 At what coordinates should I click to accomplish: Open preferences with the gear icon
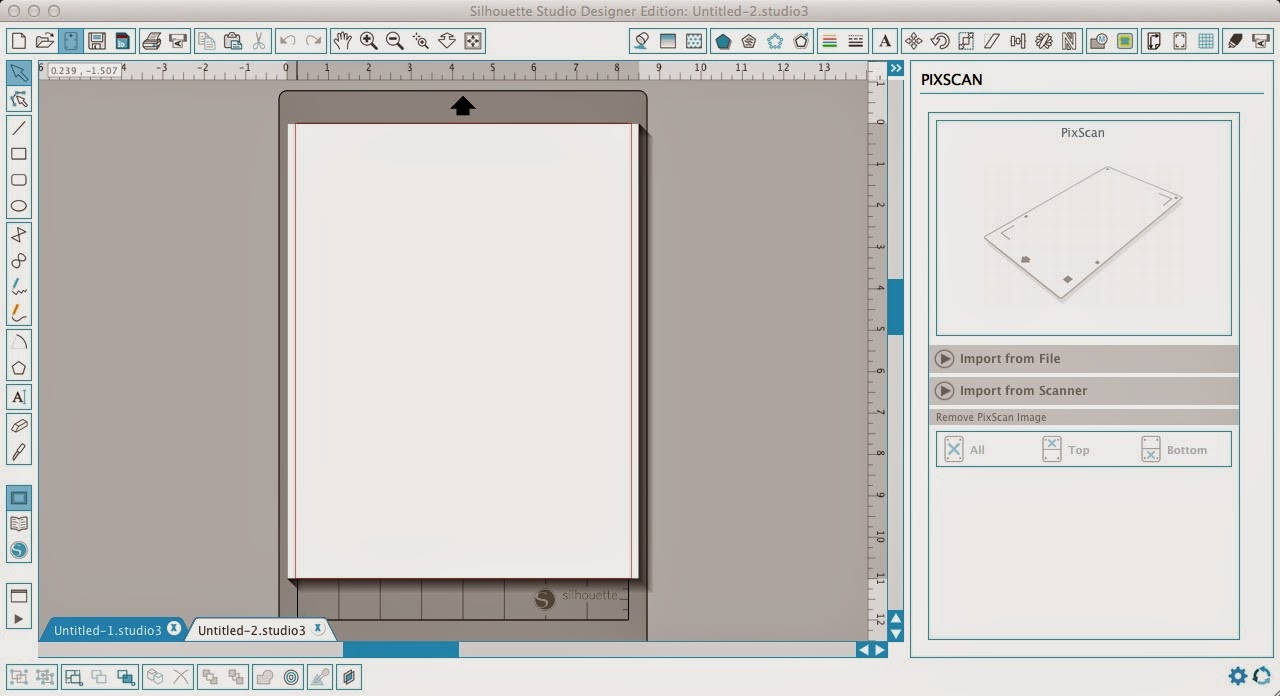coord(1238,677)
